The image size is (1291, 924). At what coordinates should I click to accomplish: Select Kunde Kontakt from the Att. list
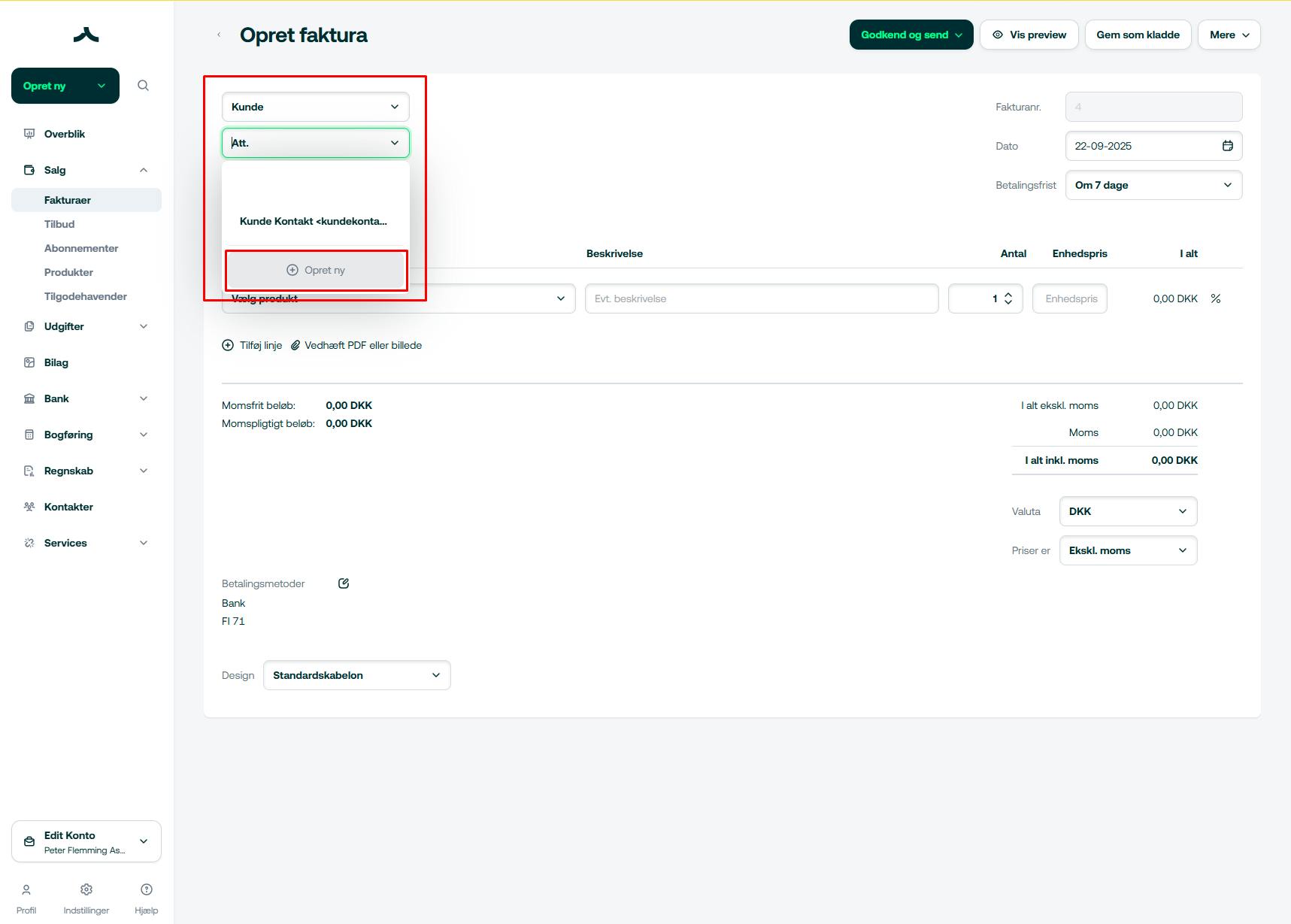(314, 221)
